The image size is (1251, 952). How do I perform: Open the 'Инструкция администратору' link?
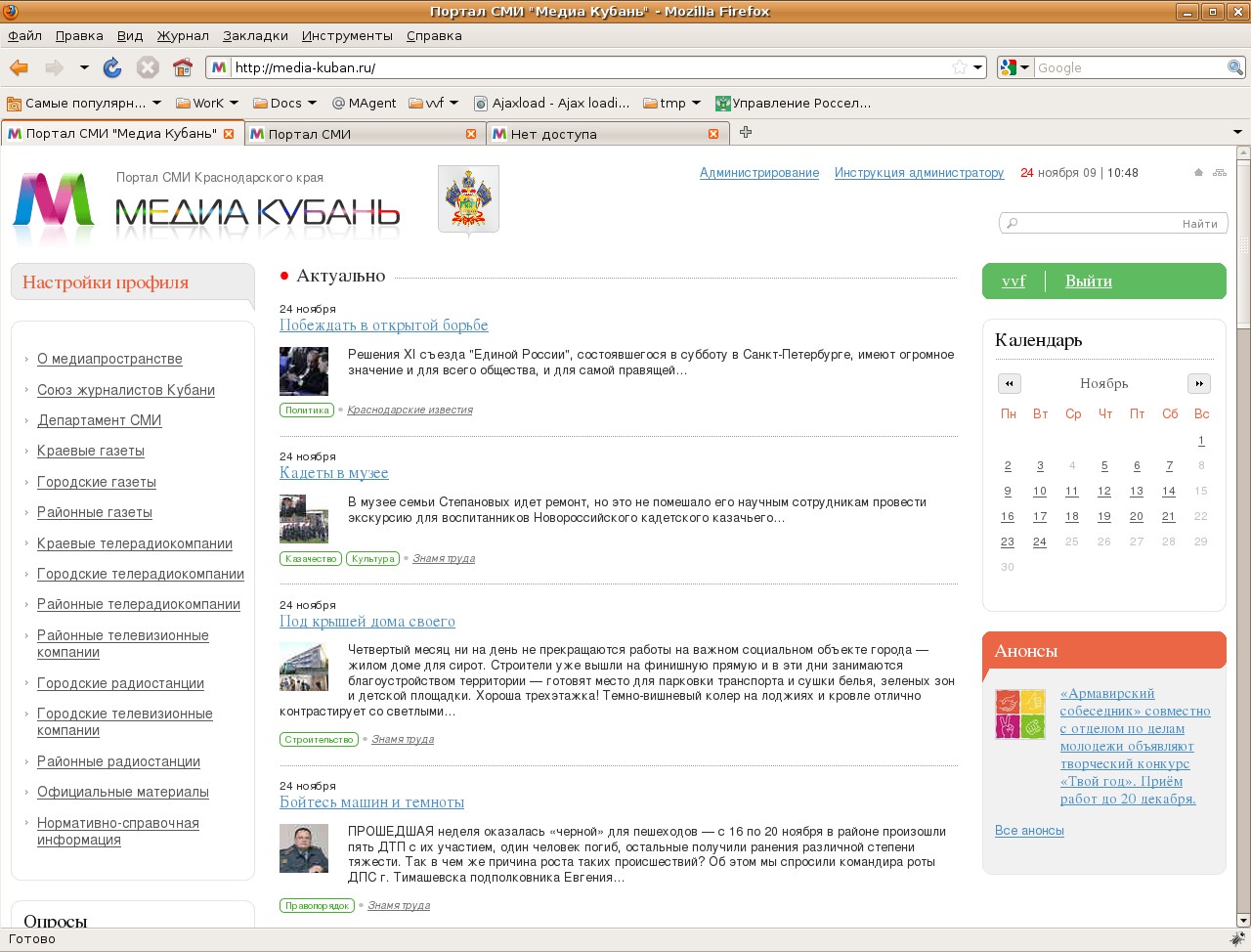pyautogui.click(x=919, y=173)
